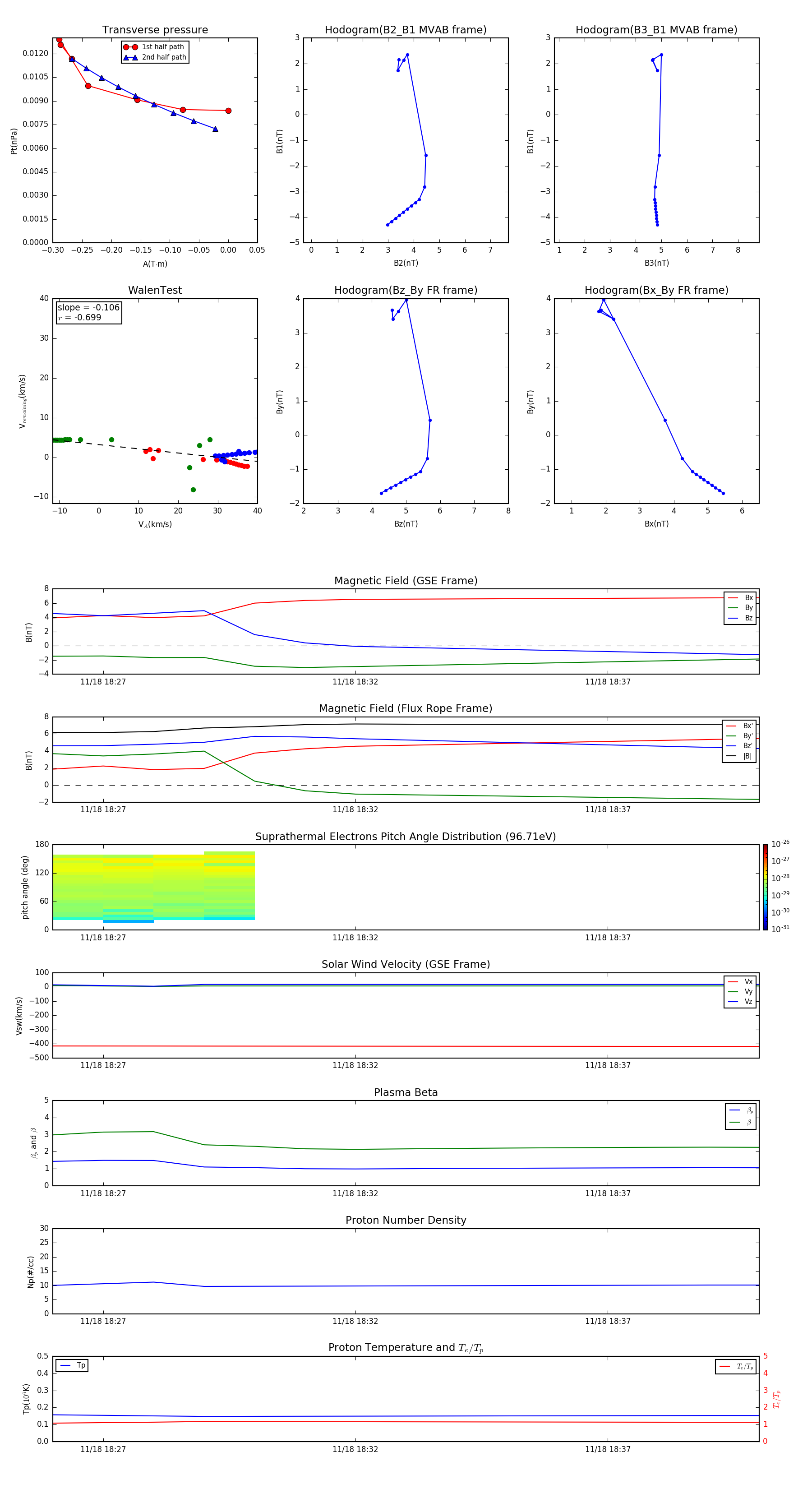The width and height of the screenshot is (812, 1489).
Task: Click the 'WalenTest' plot title
Action: click(x=155, y=290)
